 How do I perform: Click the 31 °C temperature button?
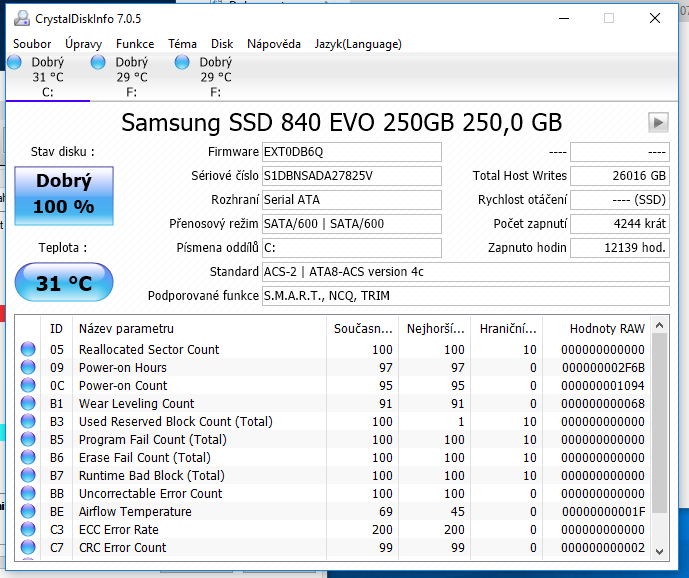coord(64,283)
